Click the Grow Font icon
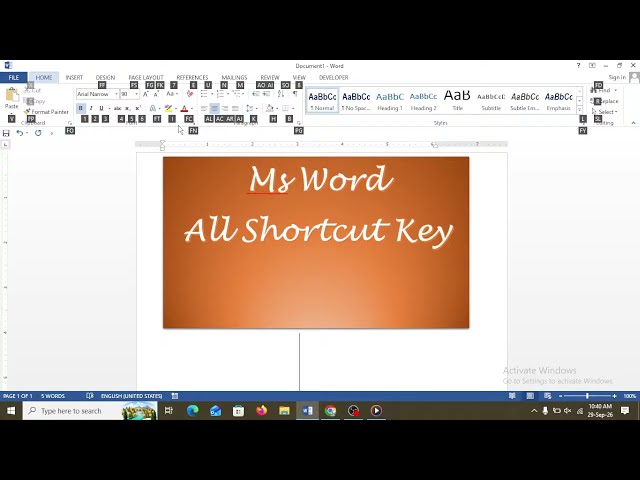The image size is (640, 480). (146, 94)
